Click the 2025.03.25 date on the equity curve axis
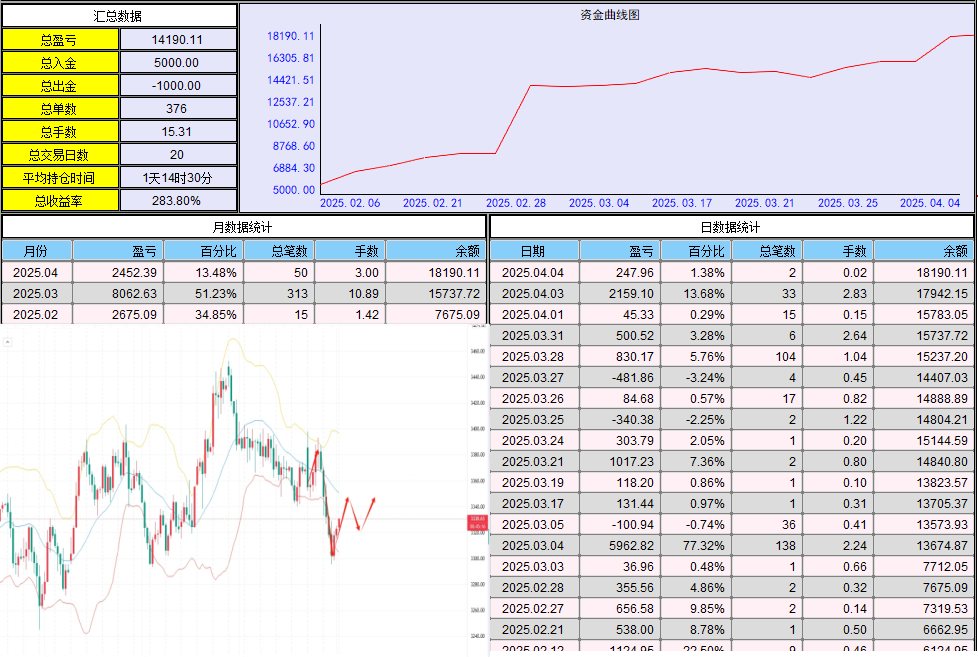Viewport: 978px width, 657px height. pos(848,203)
